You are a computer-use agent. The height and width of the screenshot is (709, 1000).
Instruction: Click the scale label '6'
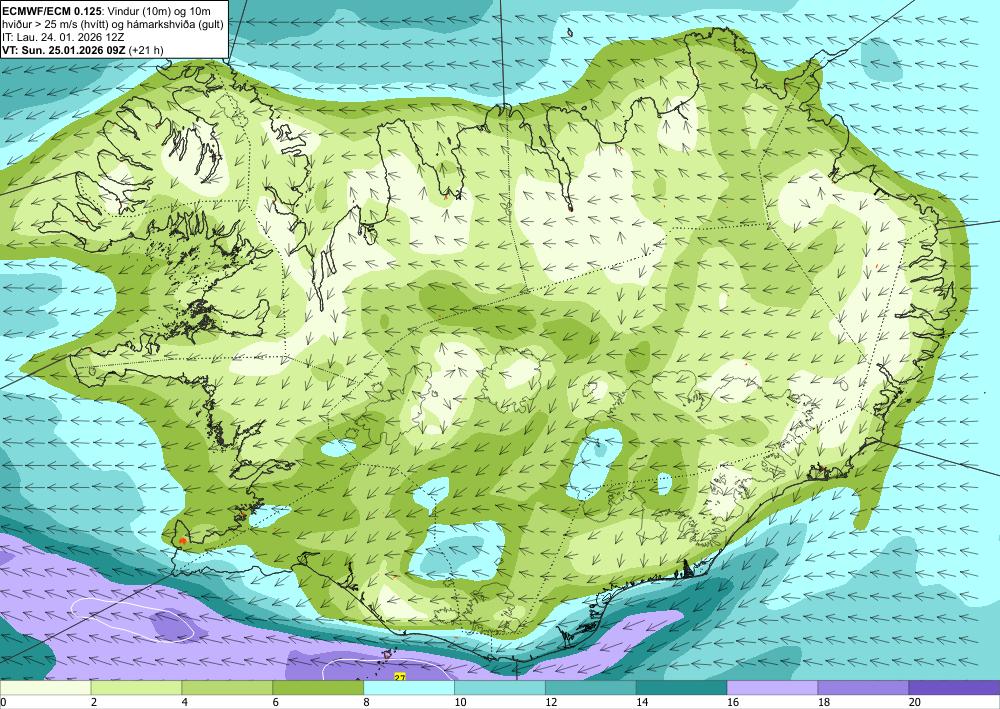point(276,703)
